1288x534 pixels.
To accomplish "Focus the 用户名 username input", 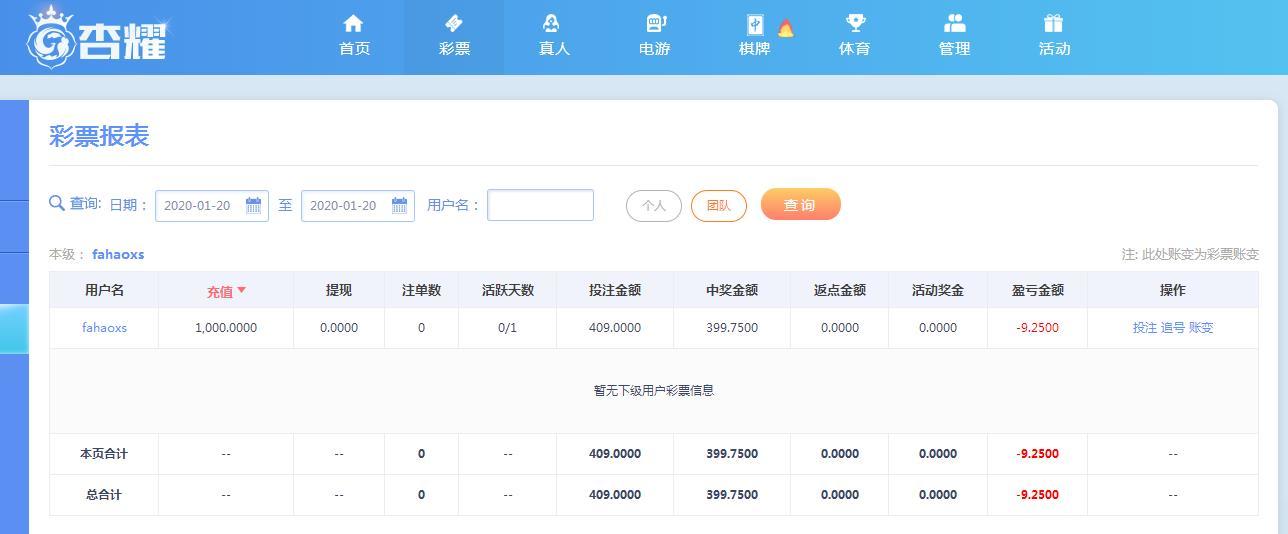I will (x=540, y=205).
